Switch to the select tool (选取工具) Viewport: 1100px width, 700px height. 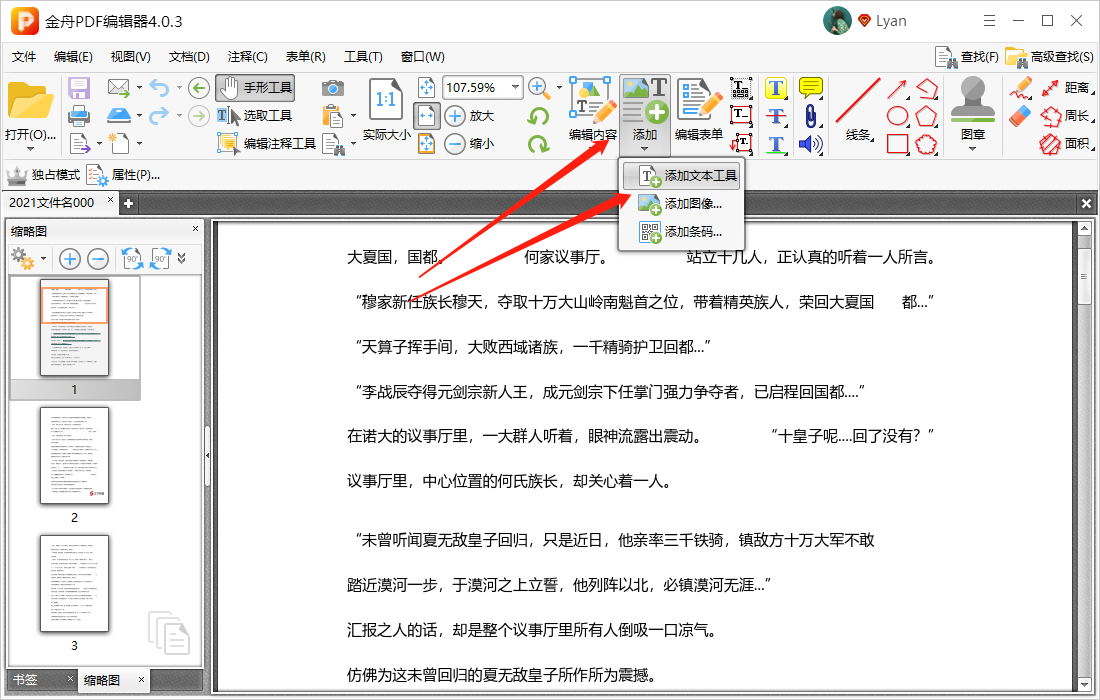253,115
